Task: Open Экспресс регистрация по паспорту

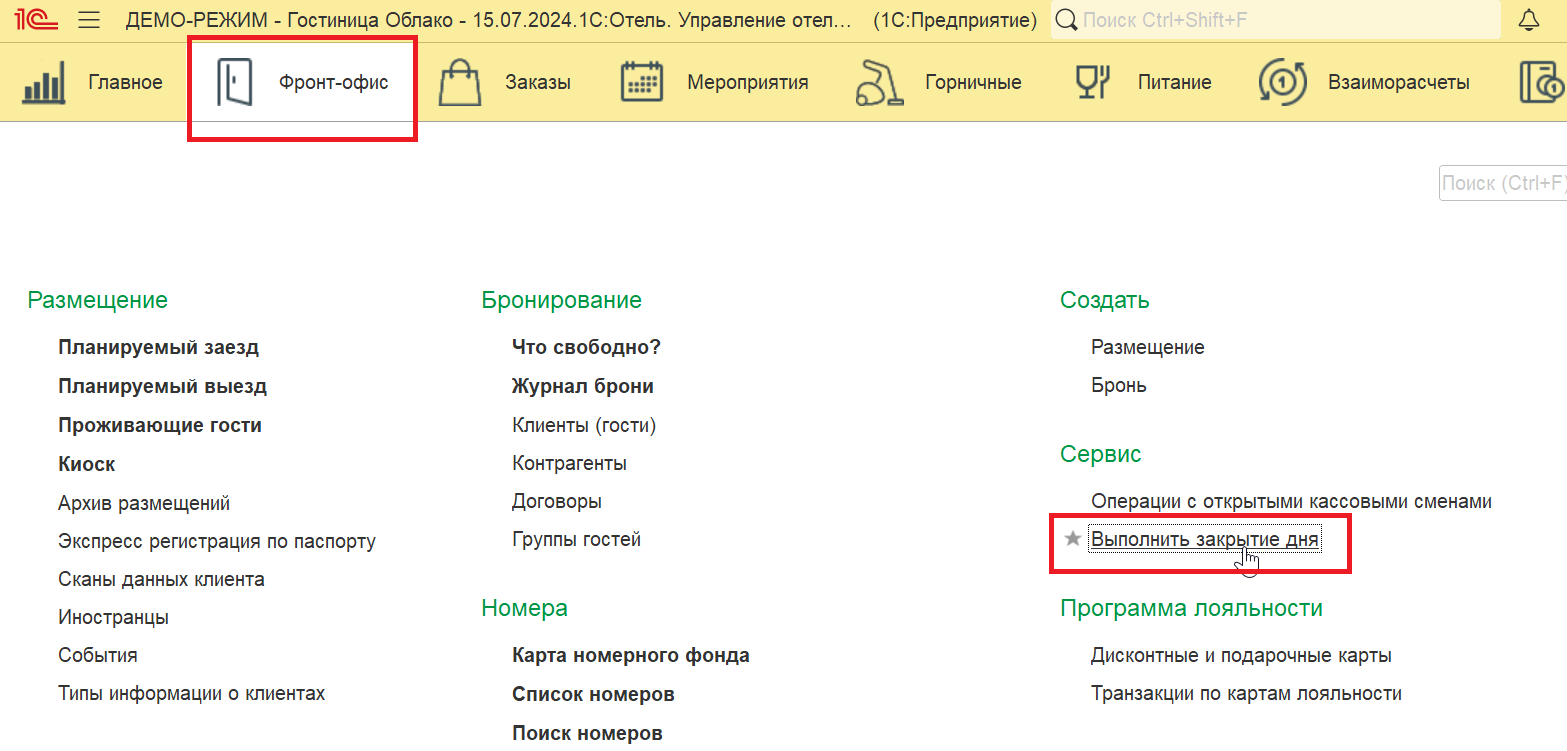Action: 217,542
